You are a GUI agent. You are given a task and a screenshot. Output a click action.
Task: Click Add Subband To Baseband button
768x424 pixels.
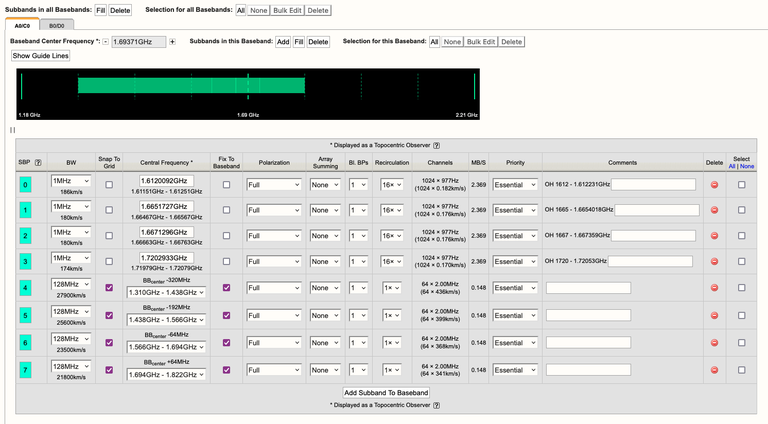pyautogui.click(x=386, y=393)
